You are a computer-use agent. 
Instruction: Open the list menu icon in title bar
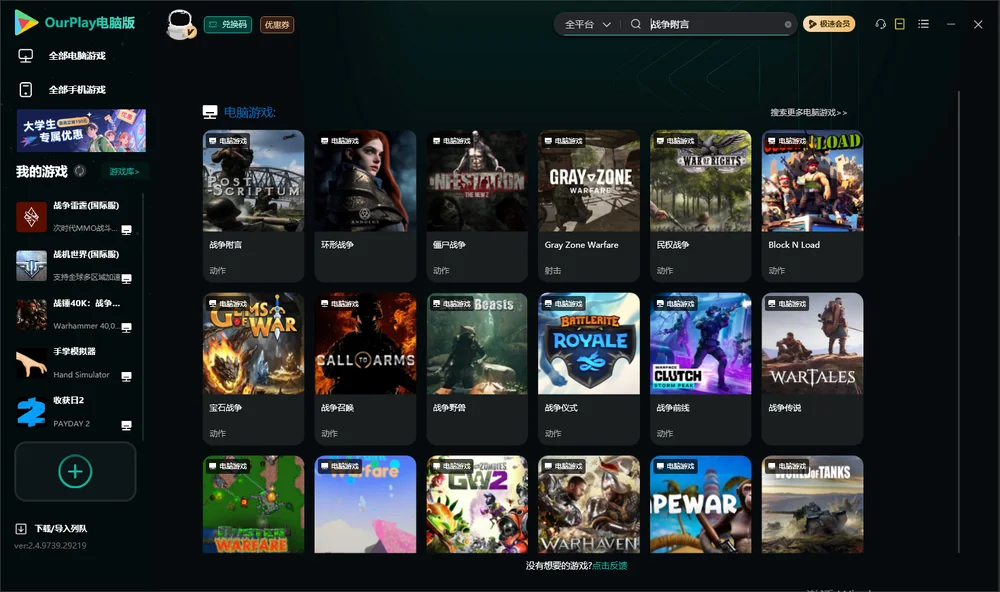[923, 24]
